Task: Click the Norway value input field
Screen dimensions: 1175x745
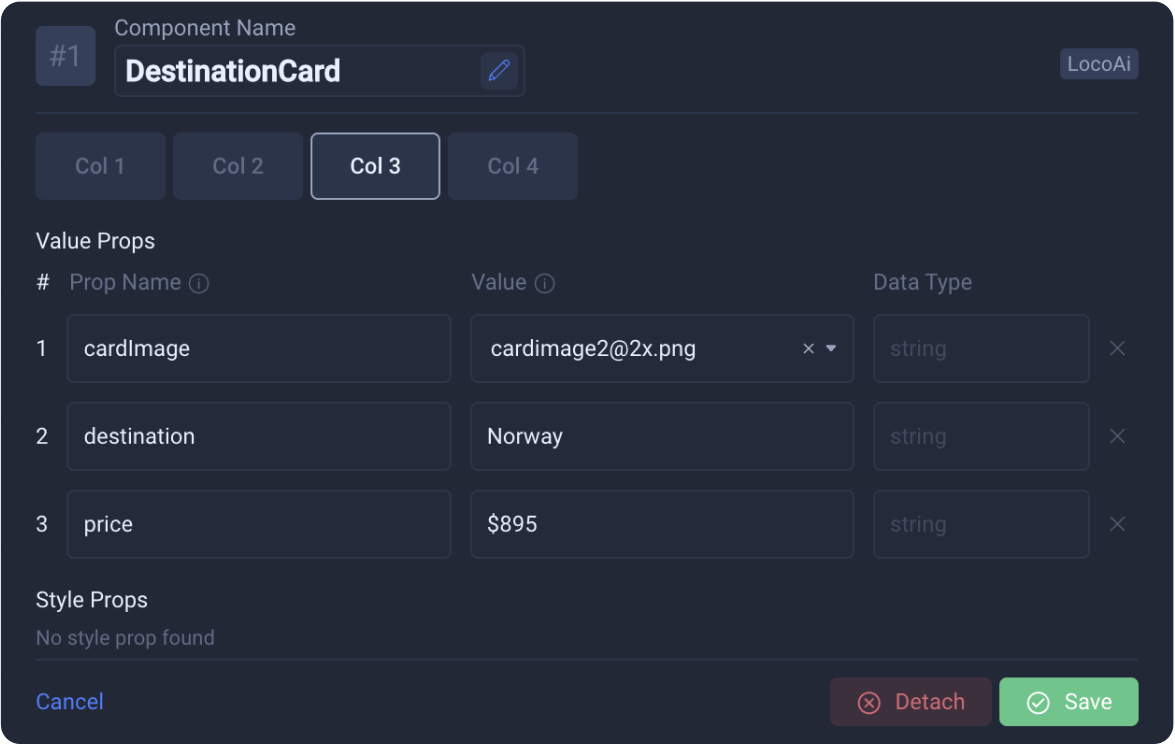Action: click(662, 436)
